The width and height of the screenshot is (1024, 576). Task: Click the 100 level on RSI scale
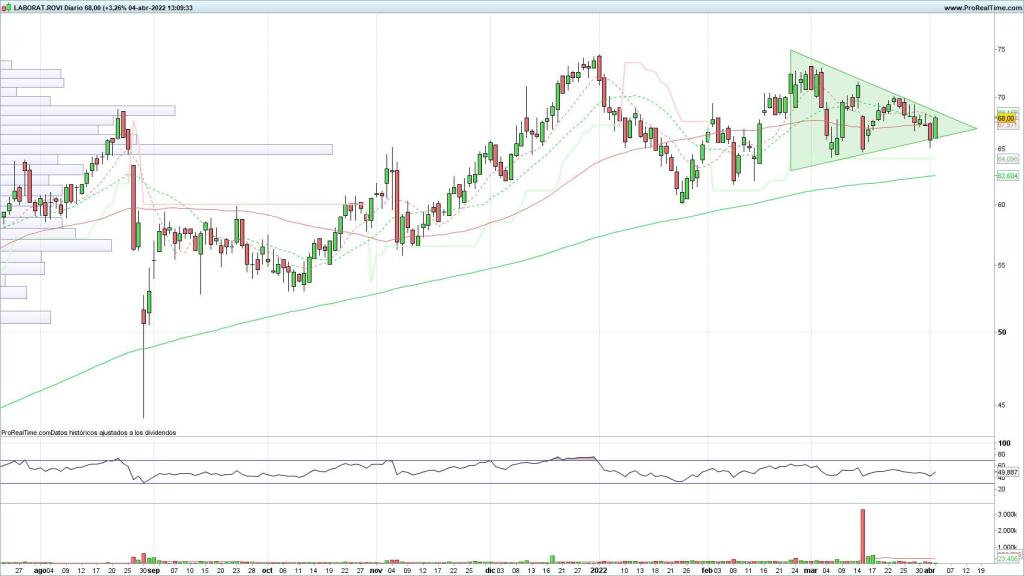tap(1002, 443)
